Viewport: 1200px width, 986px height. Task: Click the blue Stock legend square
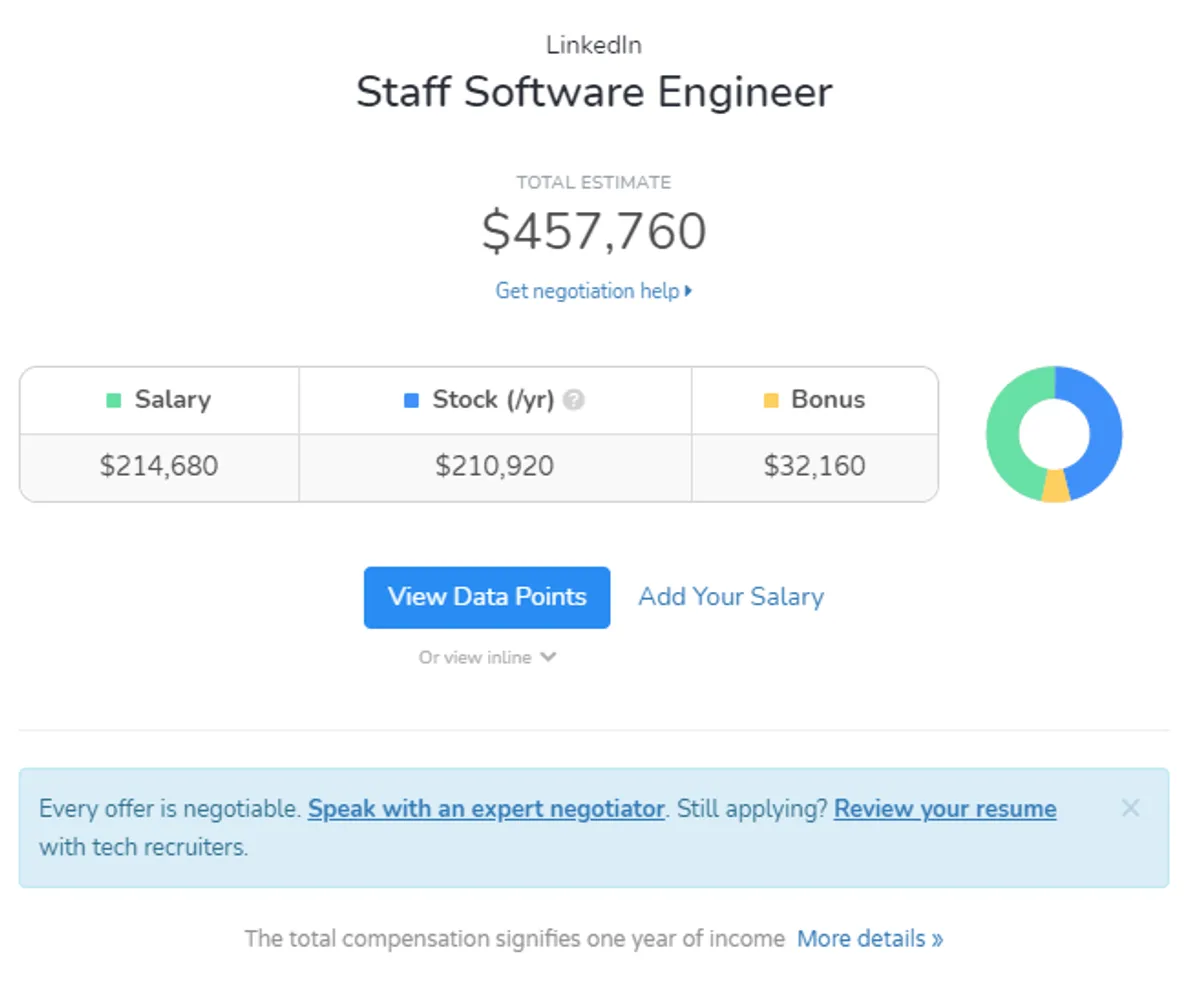(x=411, y=401)
